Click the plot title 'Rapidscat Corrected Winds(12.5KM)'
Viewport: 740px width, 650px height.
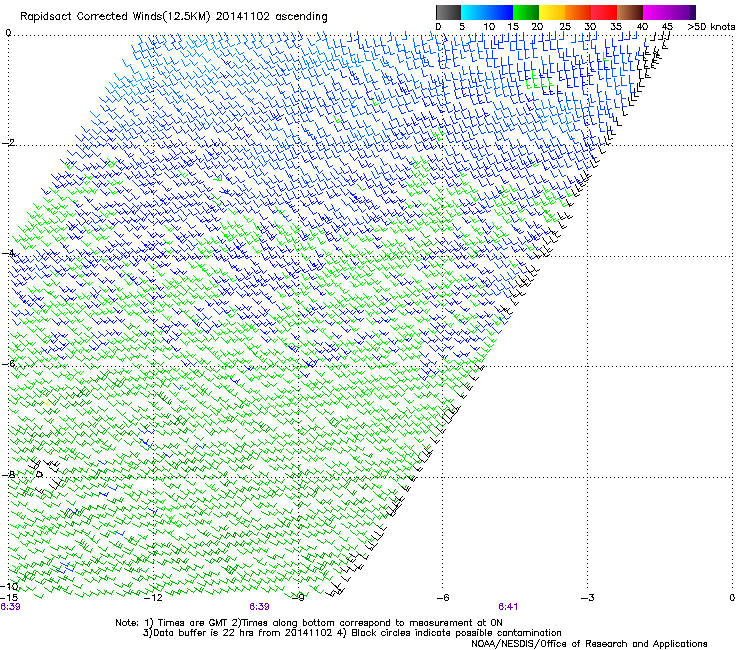coord(115,17)
